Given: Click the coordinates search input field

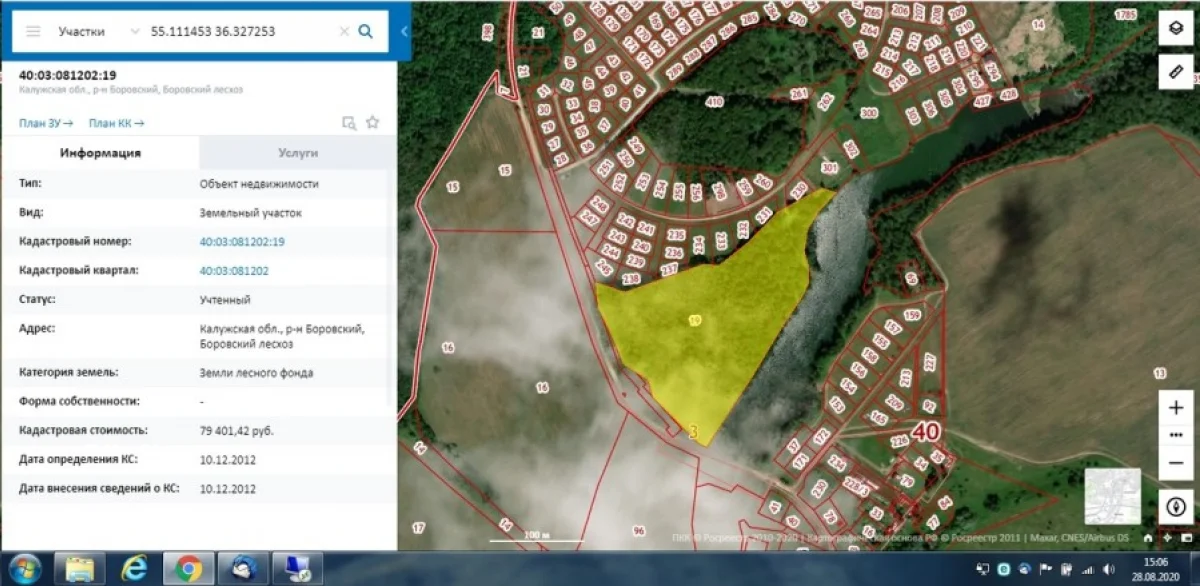Looking at the screenshot, I should [240, 31].
